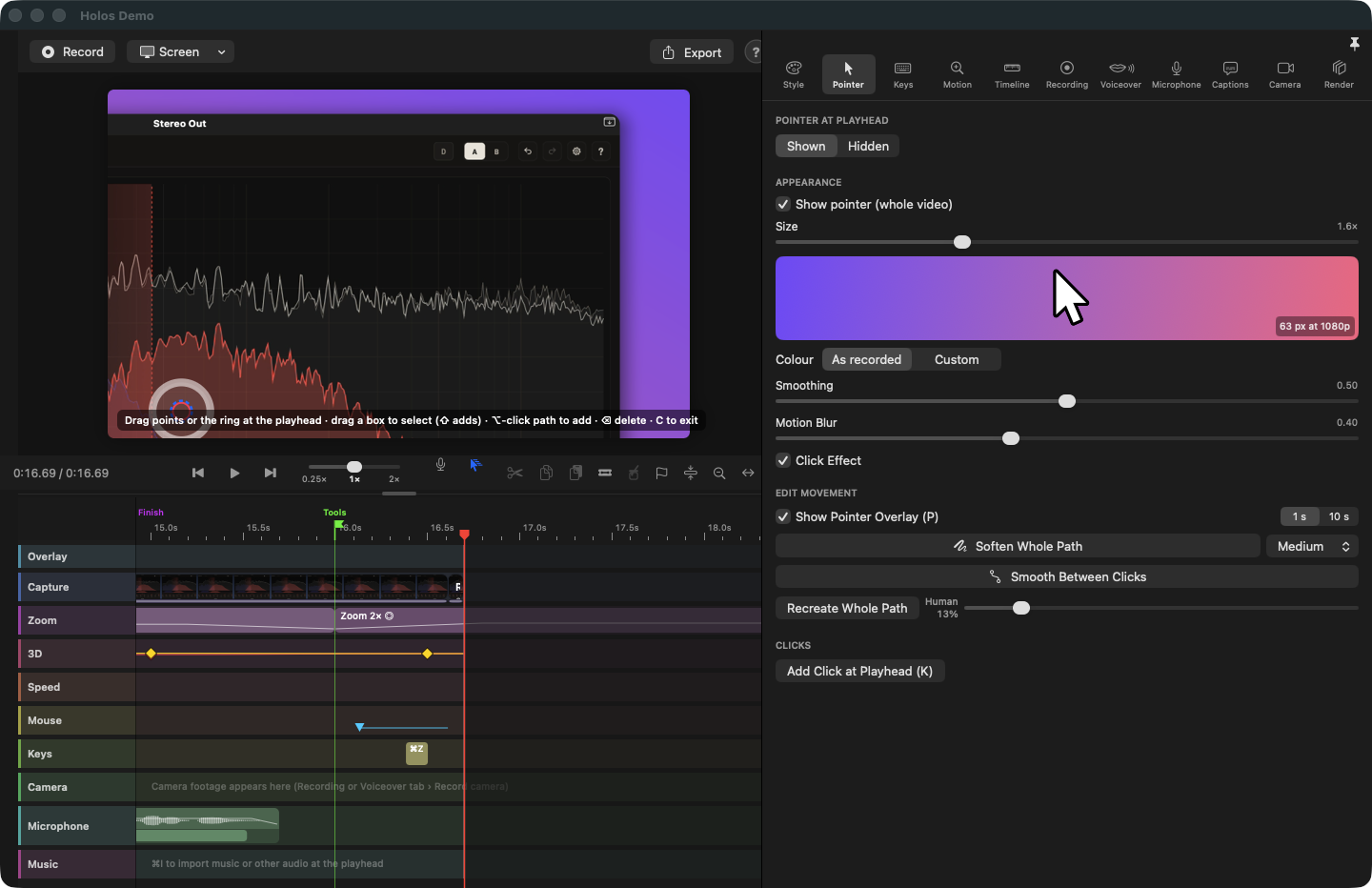Skip to the end of the timeline

271,473
